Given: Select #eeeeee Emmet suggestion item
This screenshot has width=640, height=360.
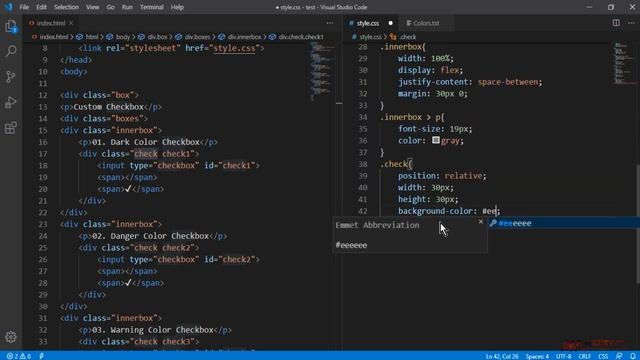Looking at the screenshot, I should click(x=563, y=223).
